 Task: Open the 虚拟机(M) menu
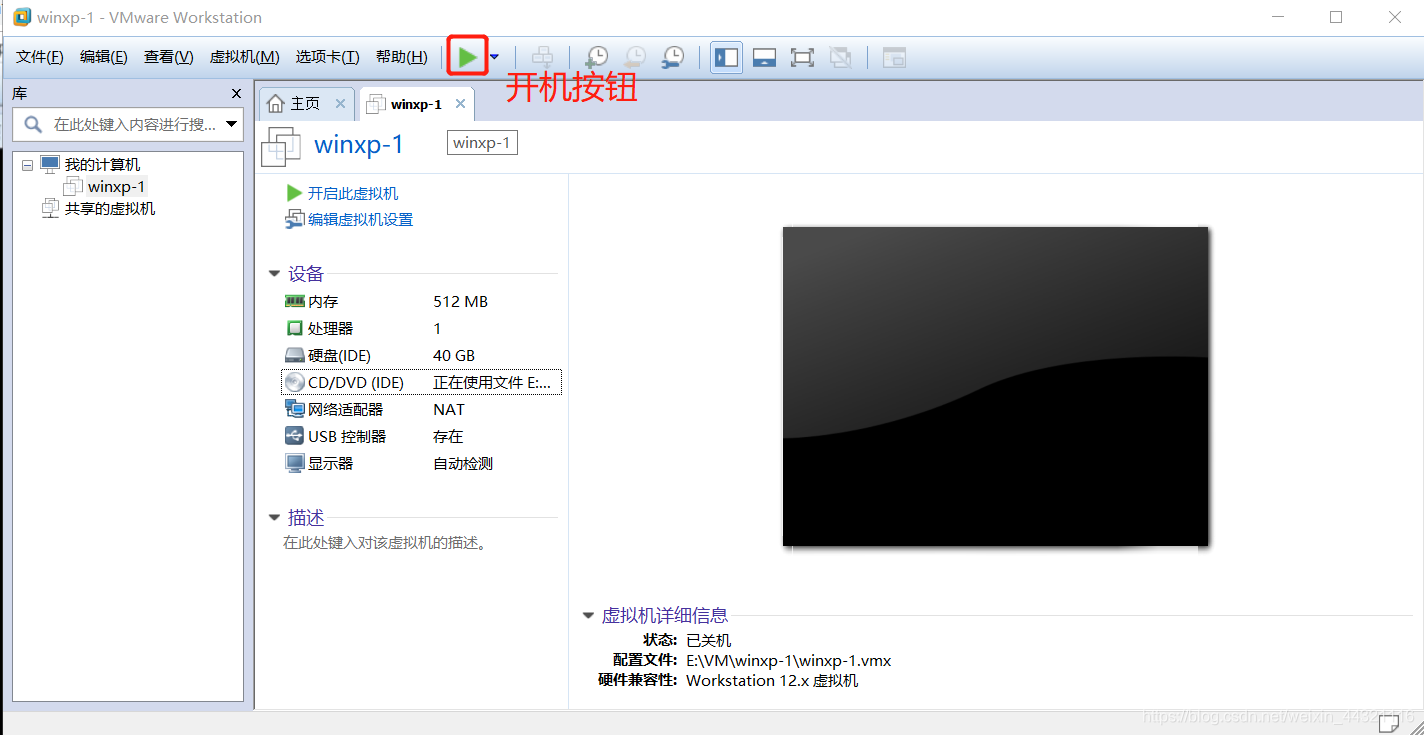[x=244, y=57]
